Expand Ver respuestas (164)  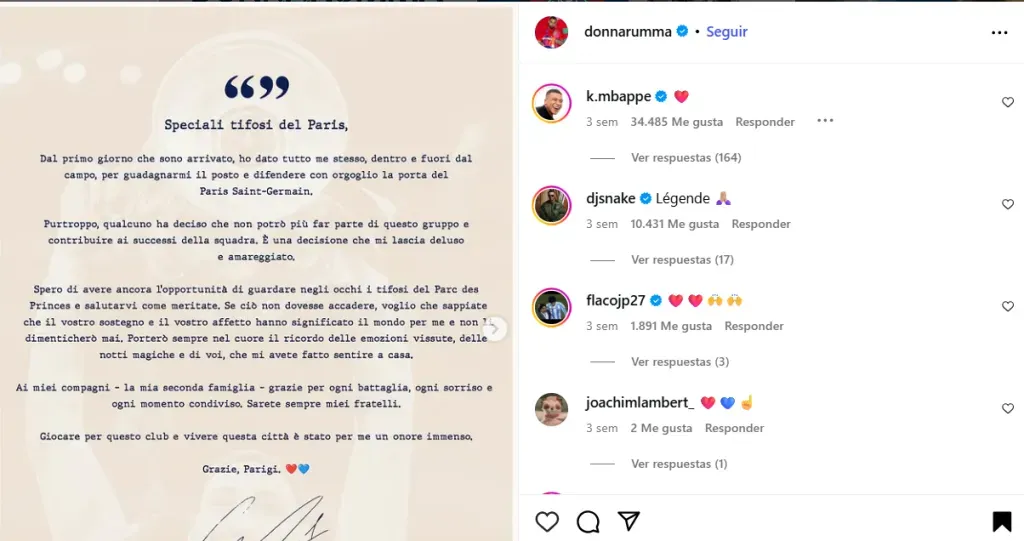pyautogui.click(x=686, y=157)
